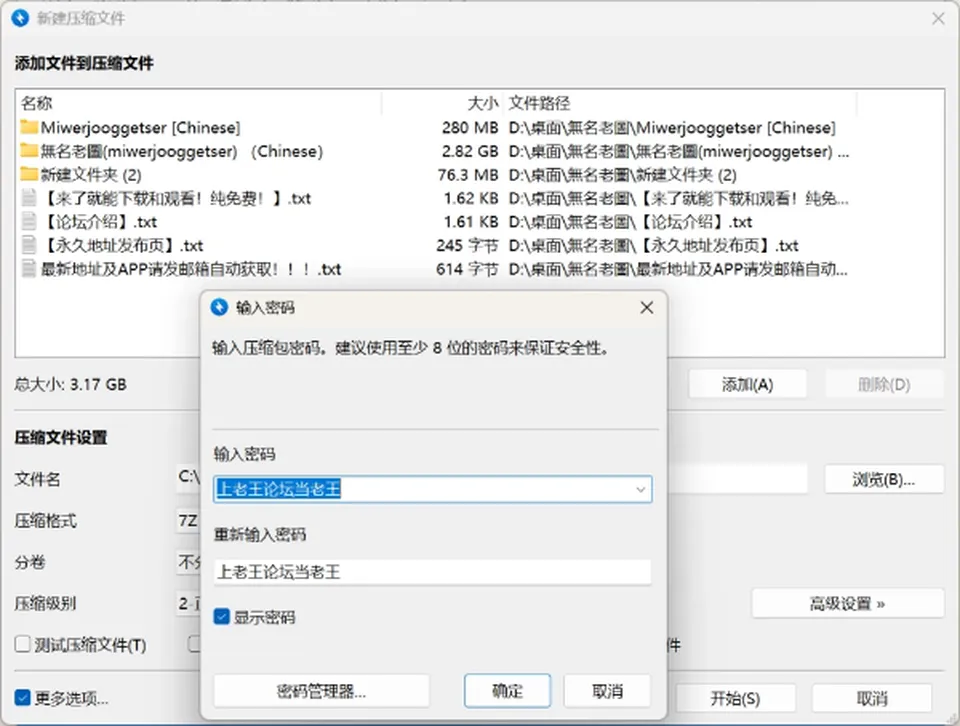Select the 新建文件夹 (2) folder name
Viewport: 960px width, 726px height.
[91, 175]
